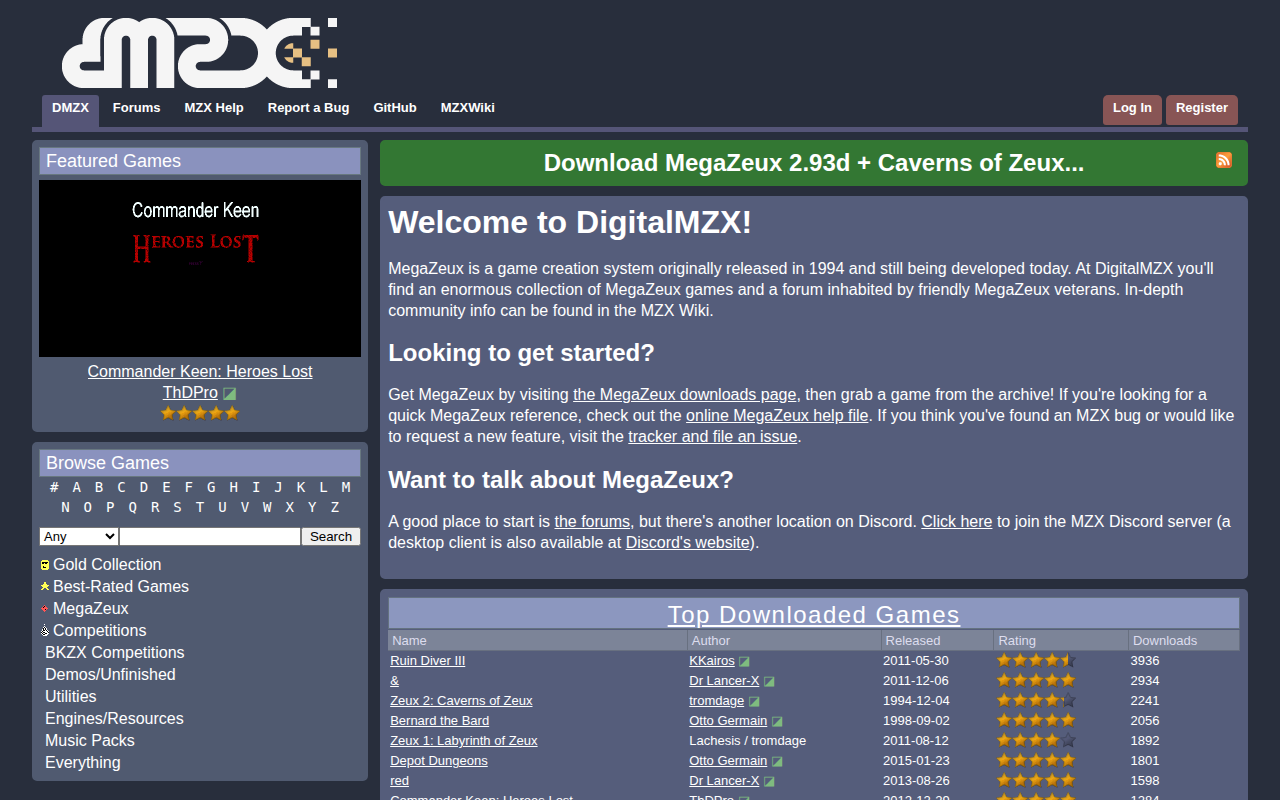Open the Forums tab
The image size is (1280, 800).
(x=136, y=108)
